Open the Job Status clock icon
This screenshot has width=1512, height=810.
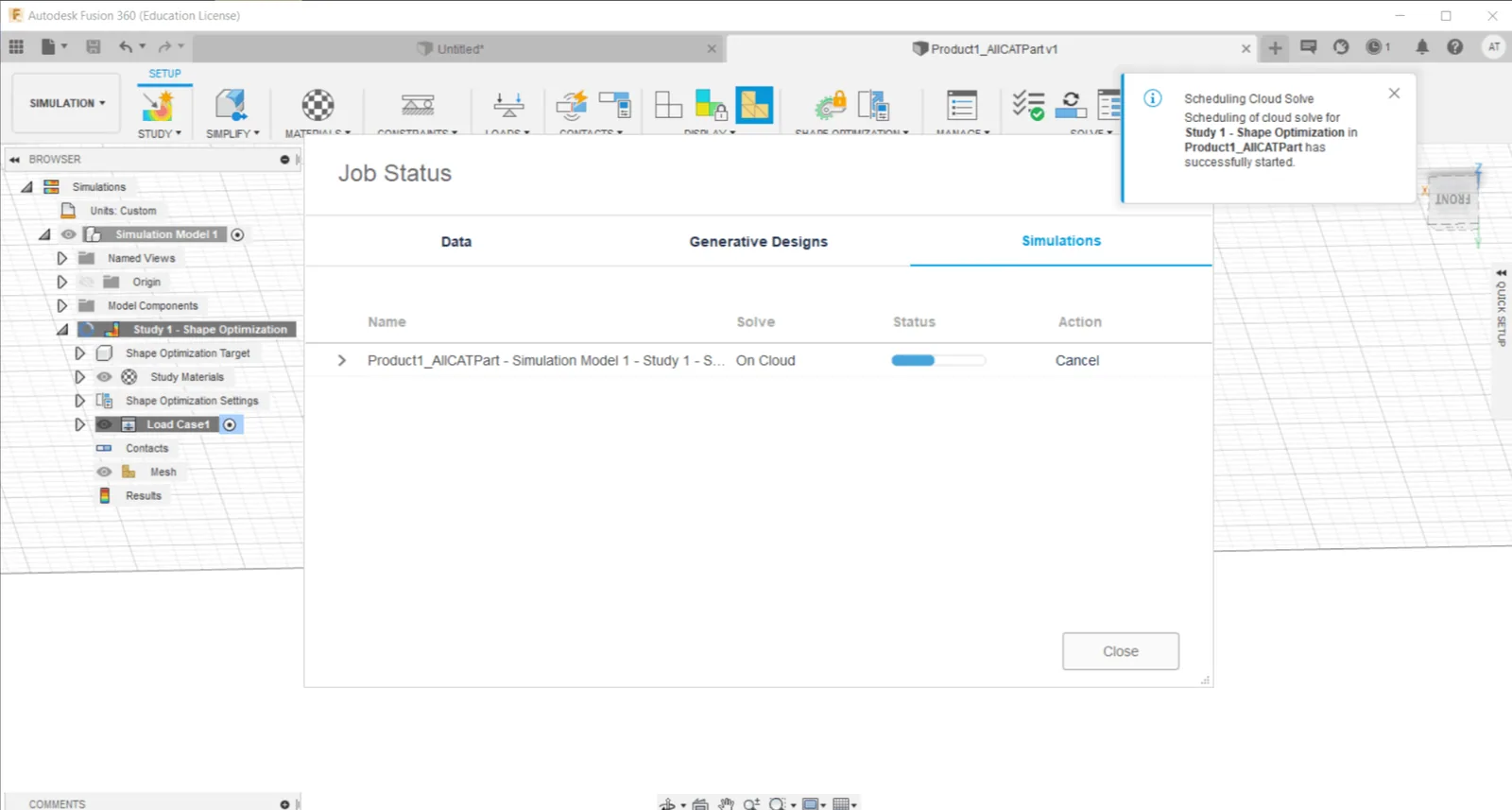pos(1376,46)
